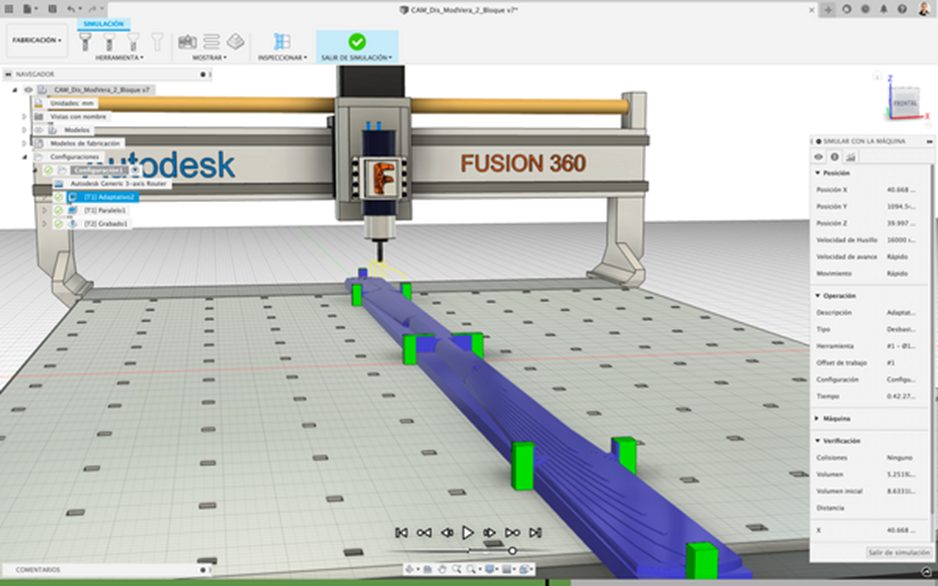Select the [T1] Adaptativo2 operation
938x586 pixels.
110,197
